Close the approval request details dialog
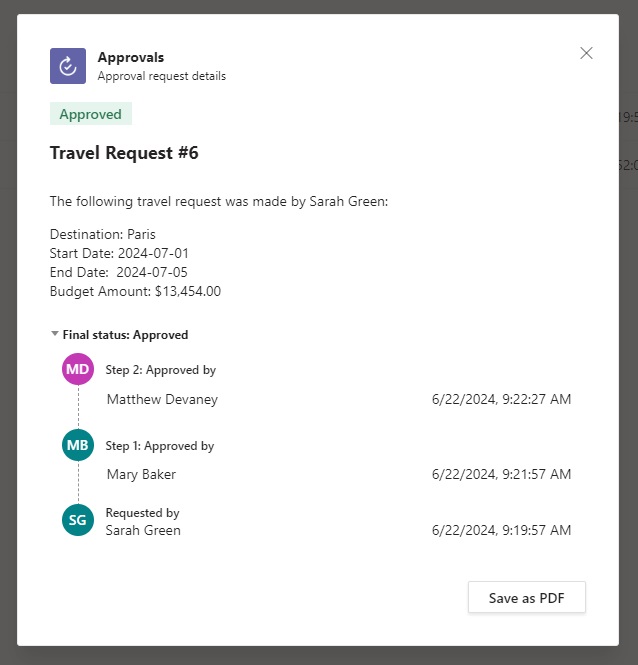The image size is (638, 665). 586,53
